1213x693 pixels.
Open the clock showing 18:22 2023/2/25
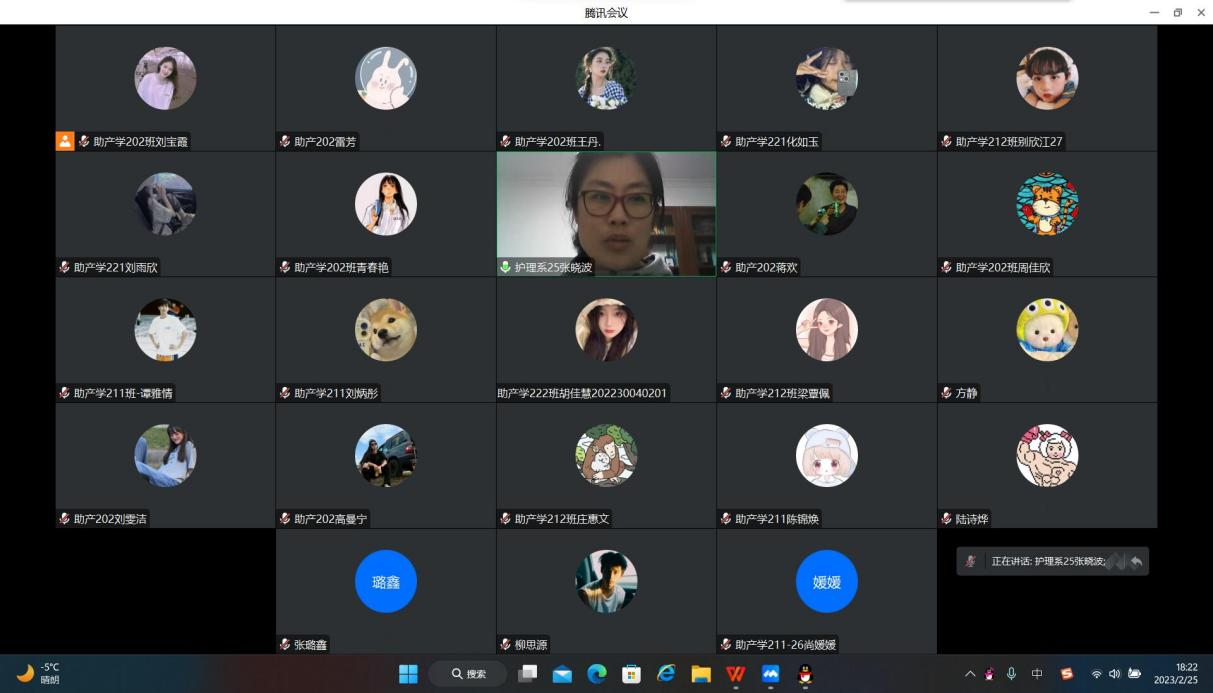pos(1175,674)
